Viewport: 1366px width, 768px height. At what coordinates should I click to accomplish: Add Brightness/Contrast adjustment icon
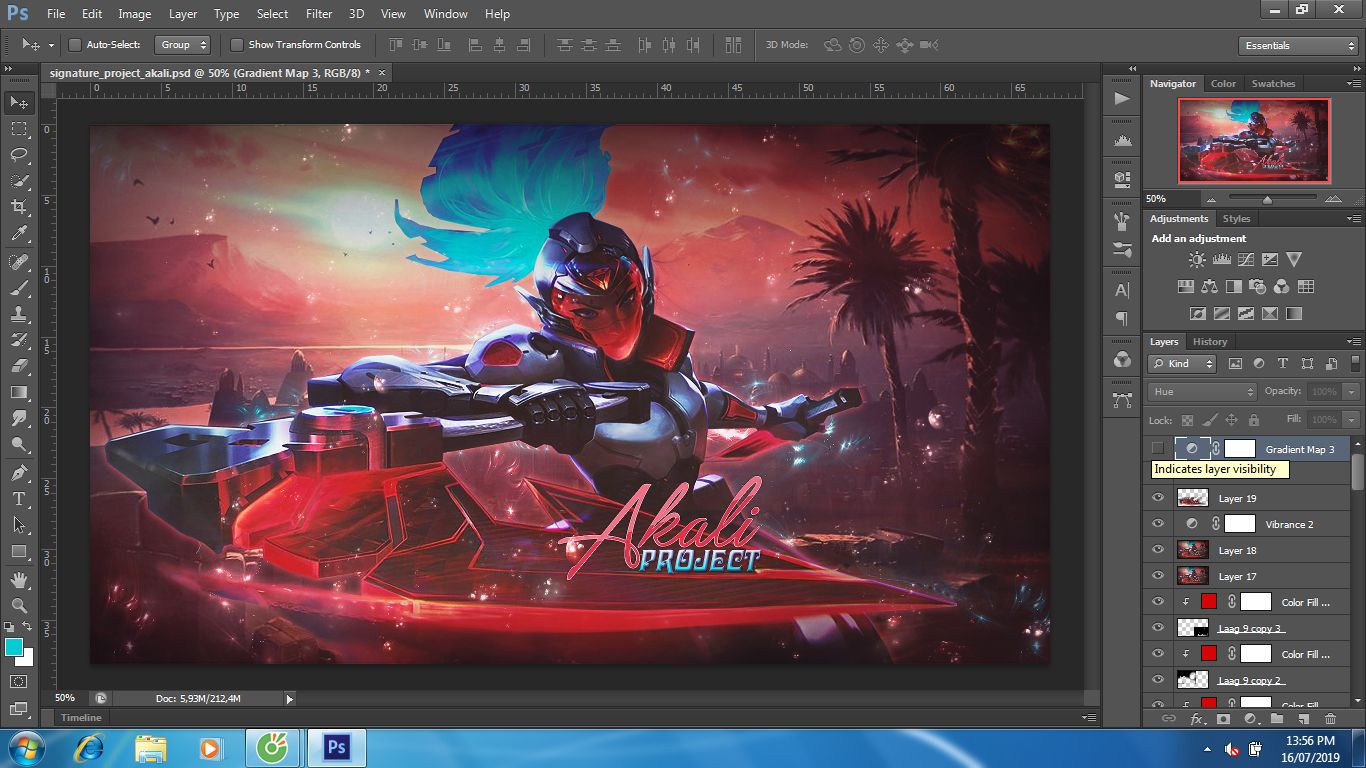1197,260
